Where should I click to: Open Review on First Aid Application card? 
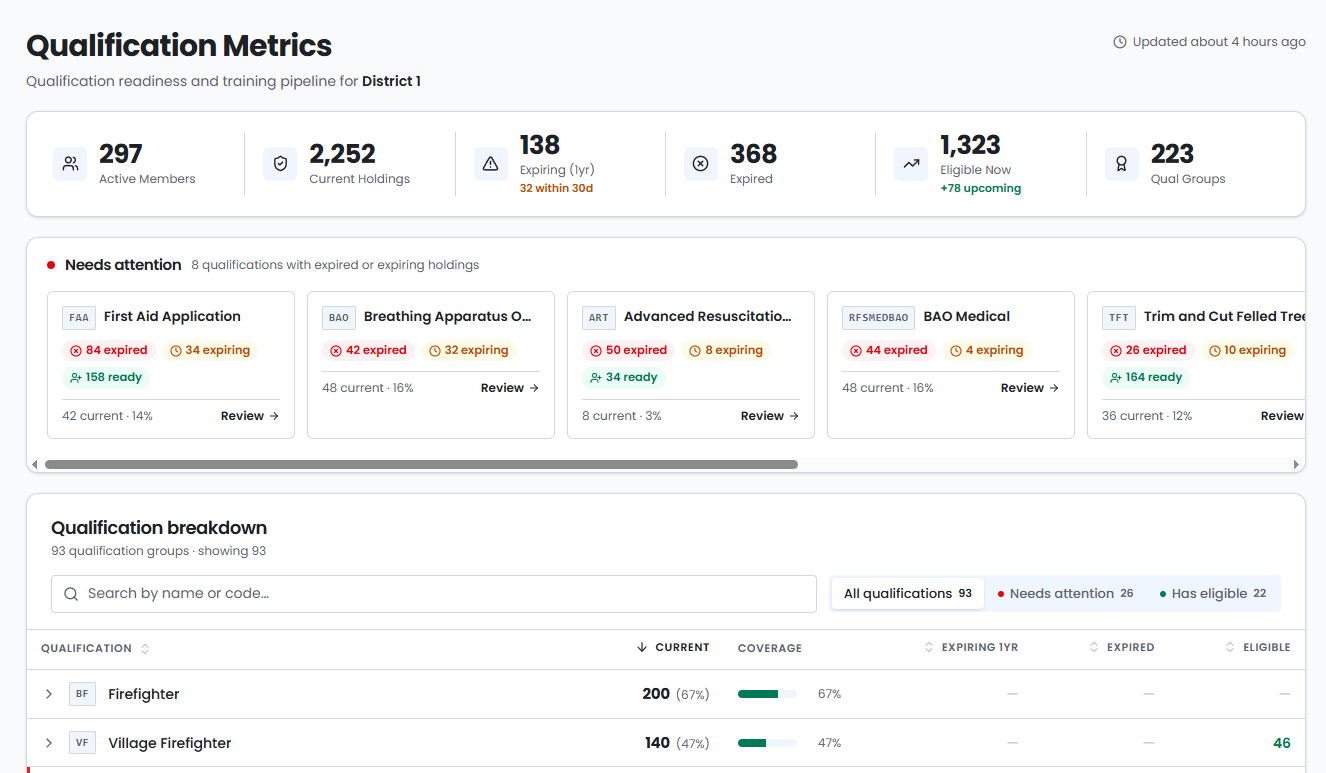[x=250, y=416]
